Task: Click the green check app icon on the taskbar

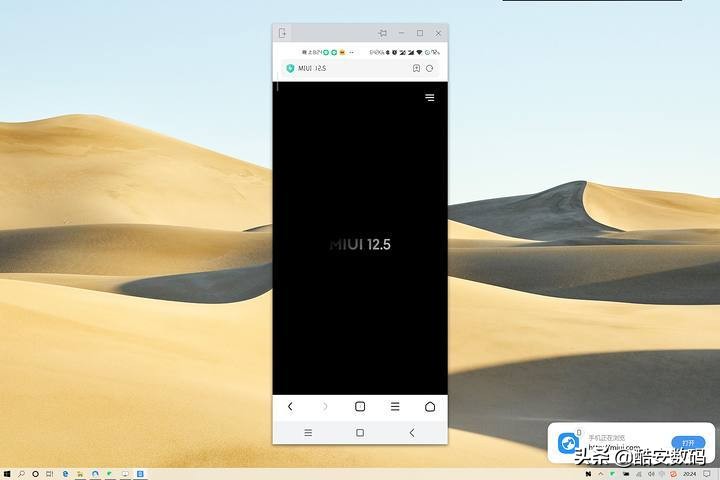Action: click(109, 474)
